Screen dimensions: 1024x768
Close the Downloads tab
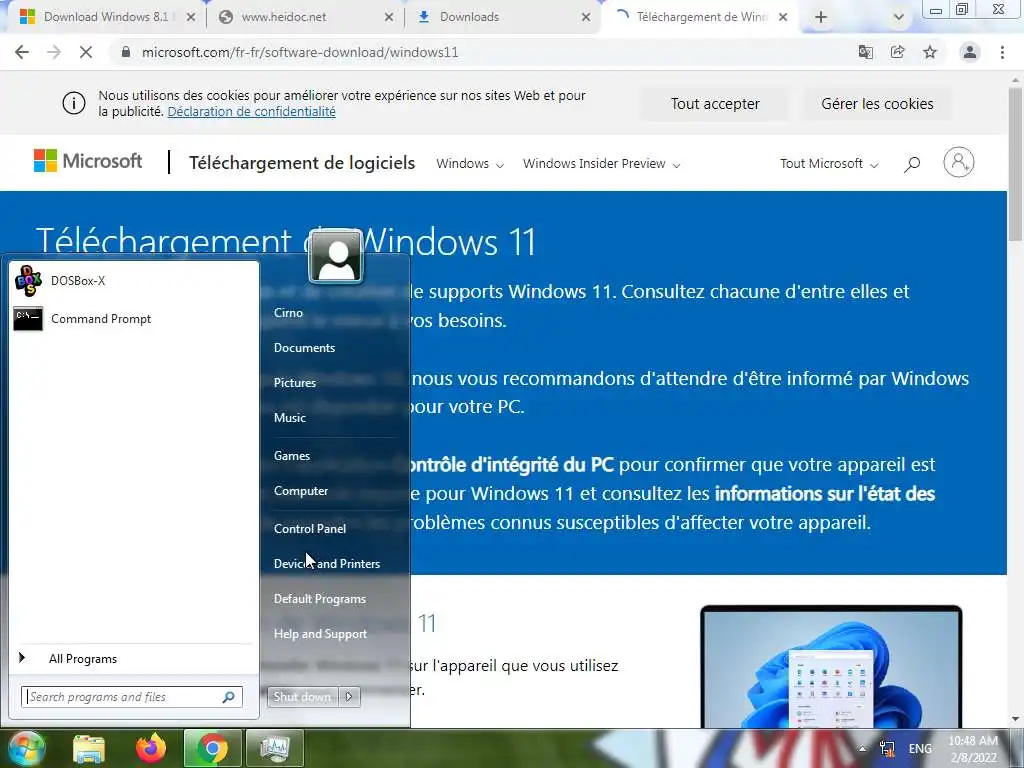586,17
